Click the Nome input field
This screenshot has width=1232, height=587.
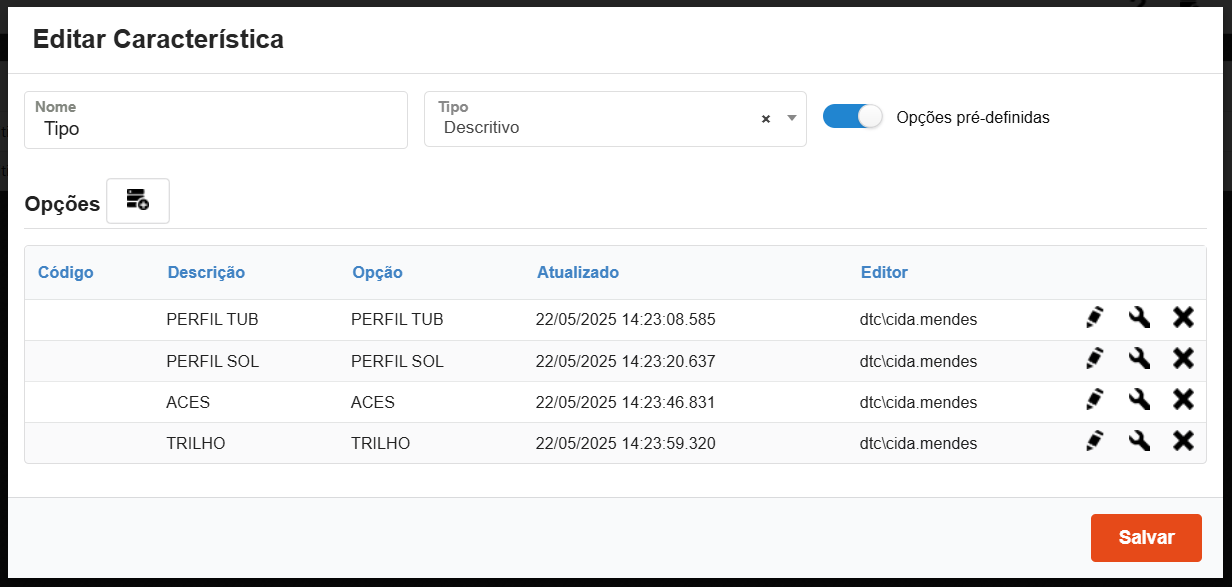click(x=216, y=128)
